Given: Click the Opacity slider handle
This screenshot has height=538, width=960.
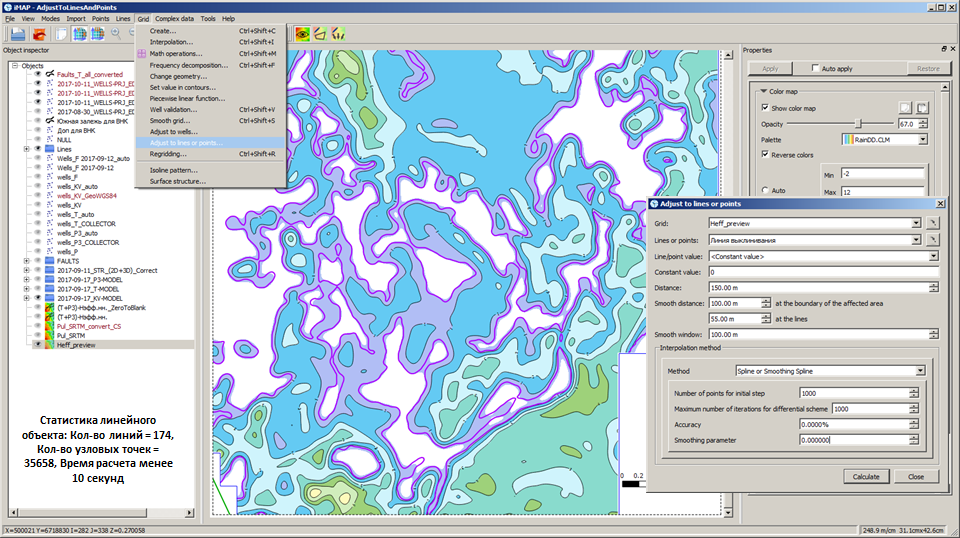Looking at the screenshot, I should tap(857, 124).
